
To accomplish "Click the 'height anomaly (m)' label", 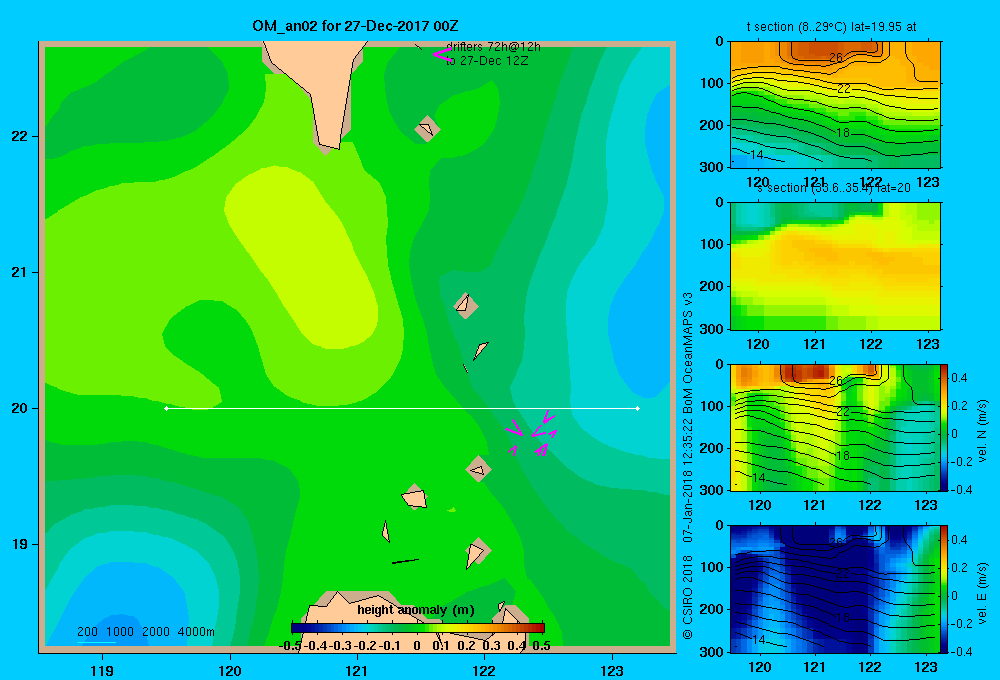I will 416,610.
